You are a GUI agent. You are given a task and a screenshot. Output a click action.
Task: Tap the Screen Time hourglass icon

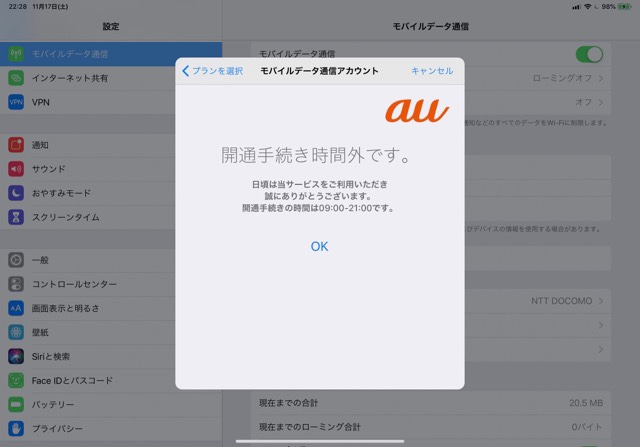pyautogui.click(x=16, y=217)
